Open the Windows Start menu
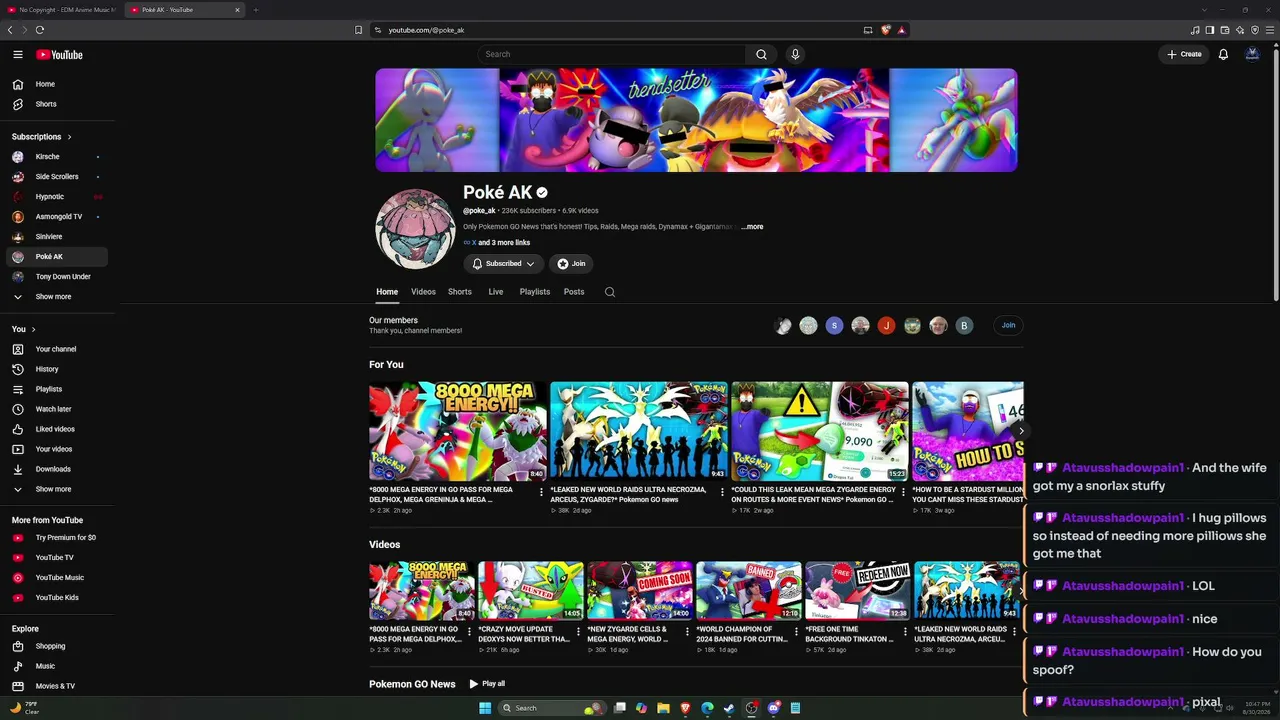The width and height of the screenshot is (1280, 720). pos(485,708)
